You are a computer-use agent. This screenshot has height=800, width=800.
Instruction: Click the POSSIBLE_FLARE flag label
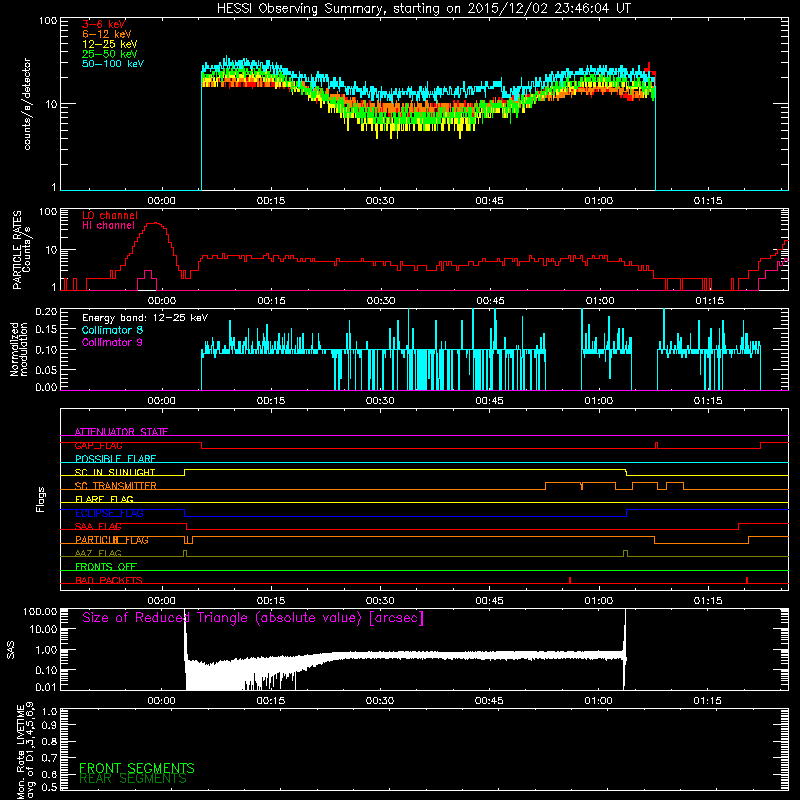[x=115, y=459]
